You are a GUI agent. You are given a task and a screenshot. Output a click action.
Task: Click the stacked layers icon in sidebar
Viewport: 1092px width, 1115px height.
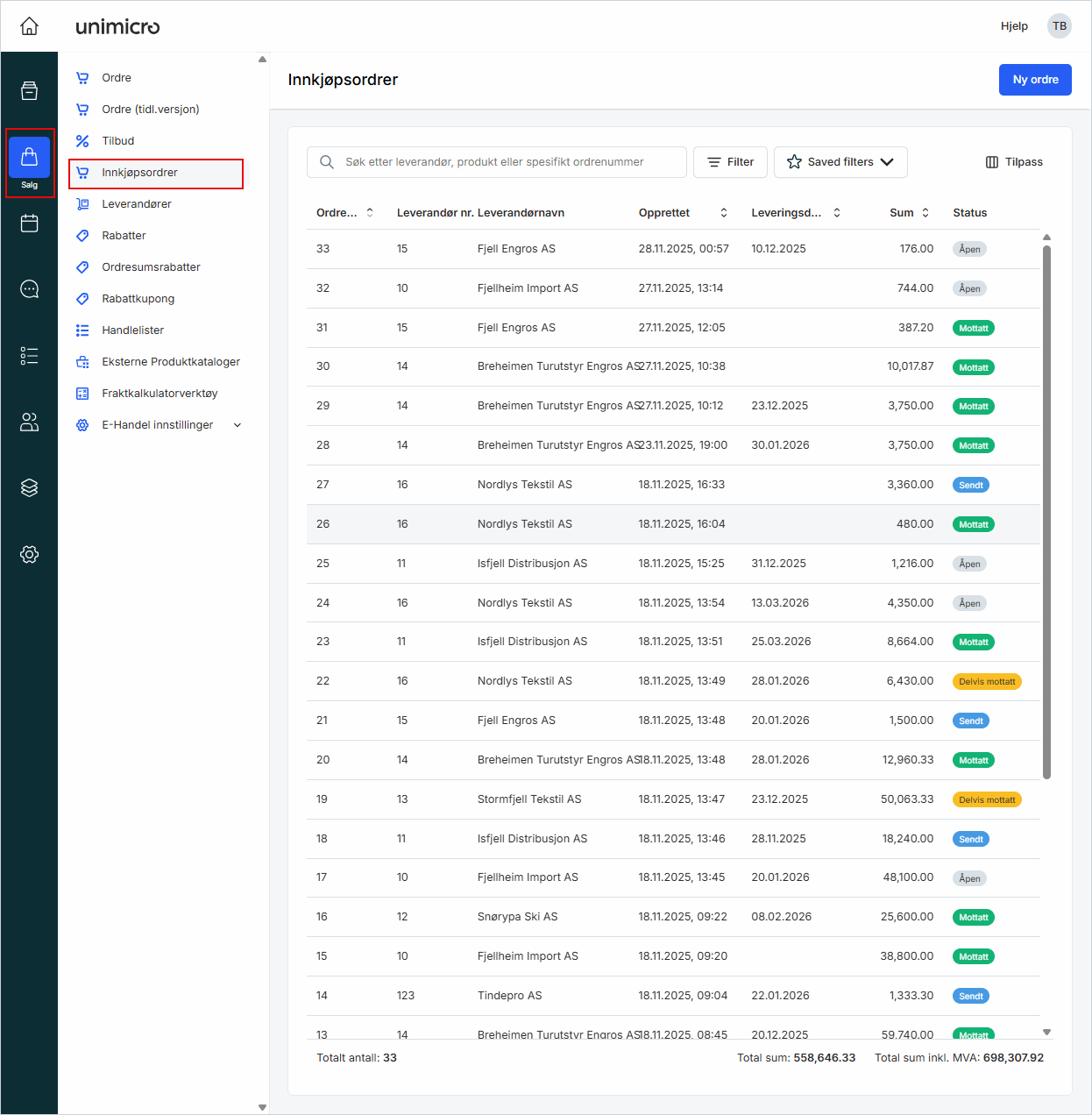(29, 488)
